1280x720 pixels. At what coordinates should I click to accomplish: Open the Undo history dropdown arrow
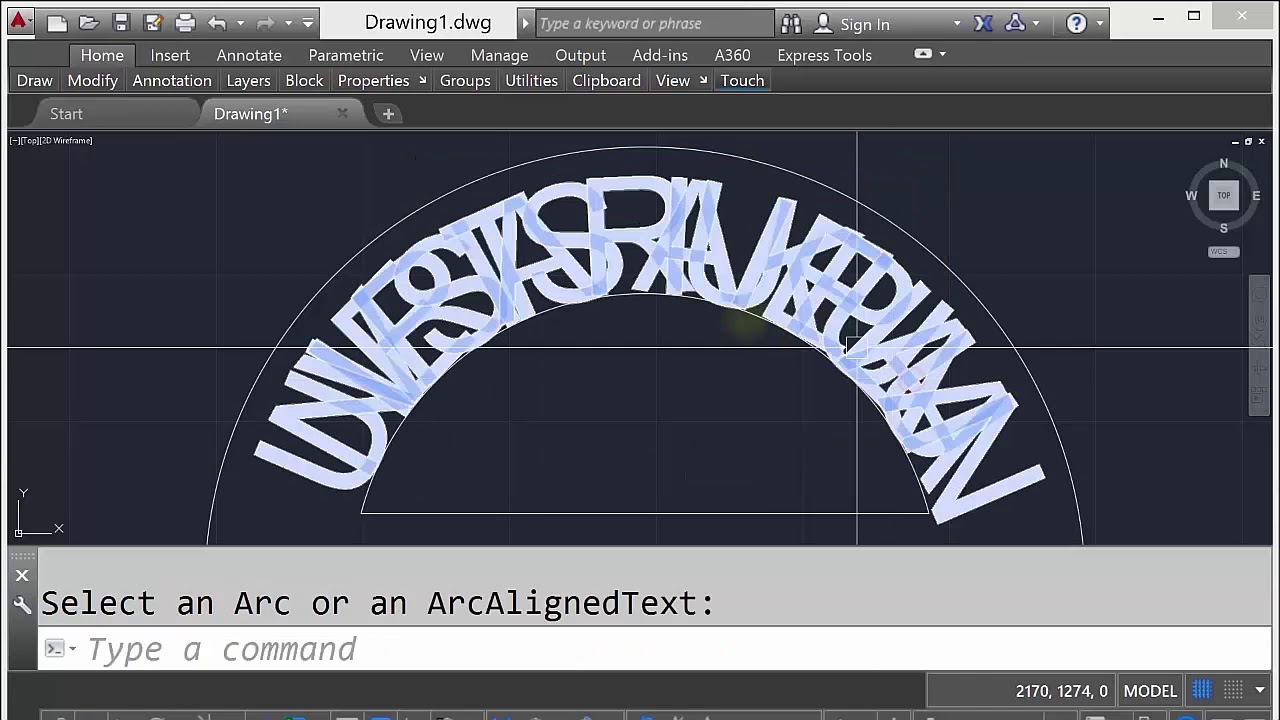pyautogui.click(x=240, y=23)
